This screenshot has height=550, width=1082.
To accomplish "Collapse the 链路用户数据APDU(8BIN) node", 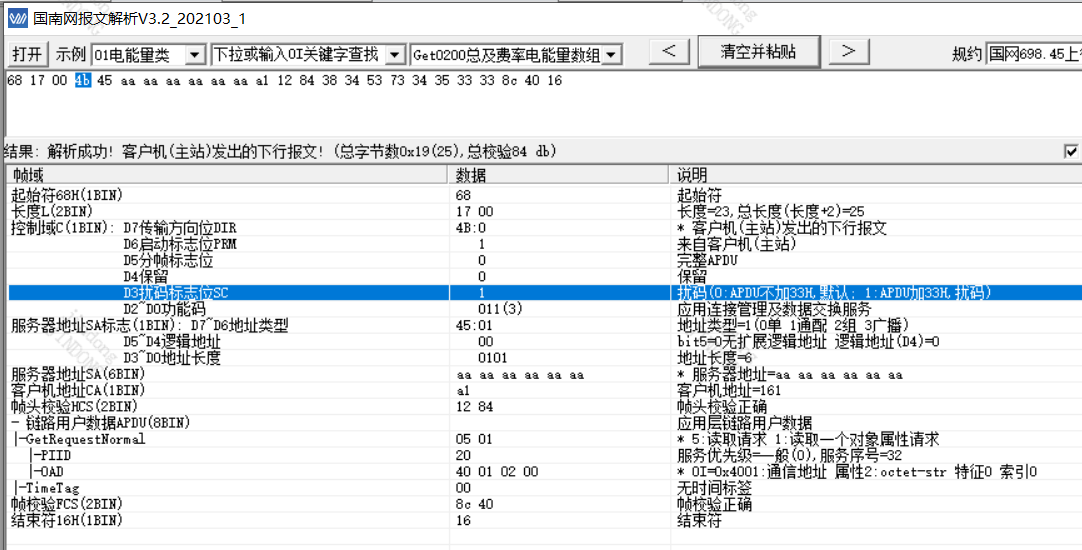I will click(14, 422).
